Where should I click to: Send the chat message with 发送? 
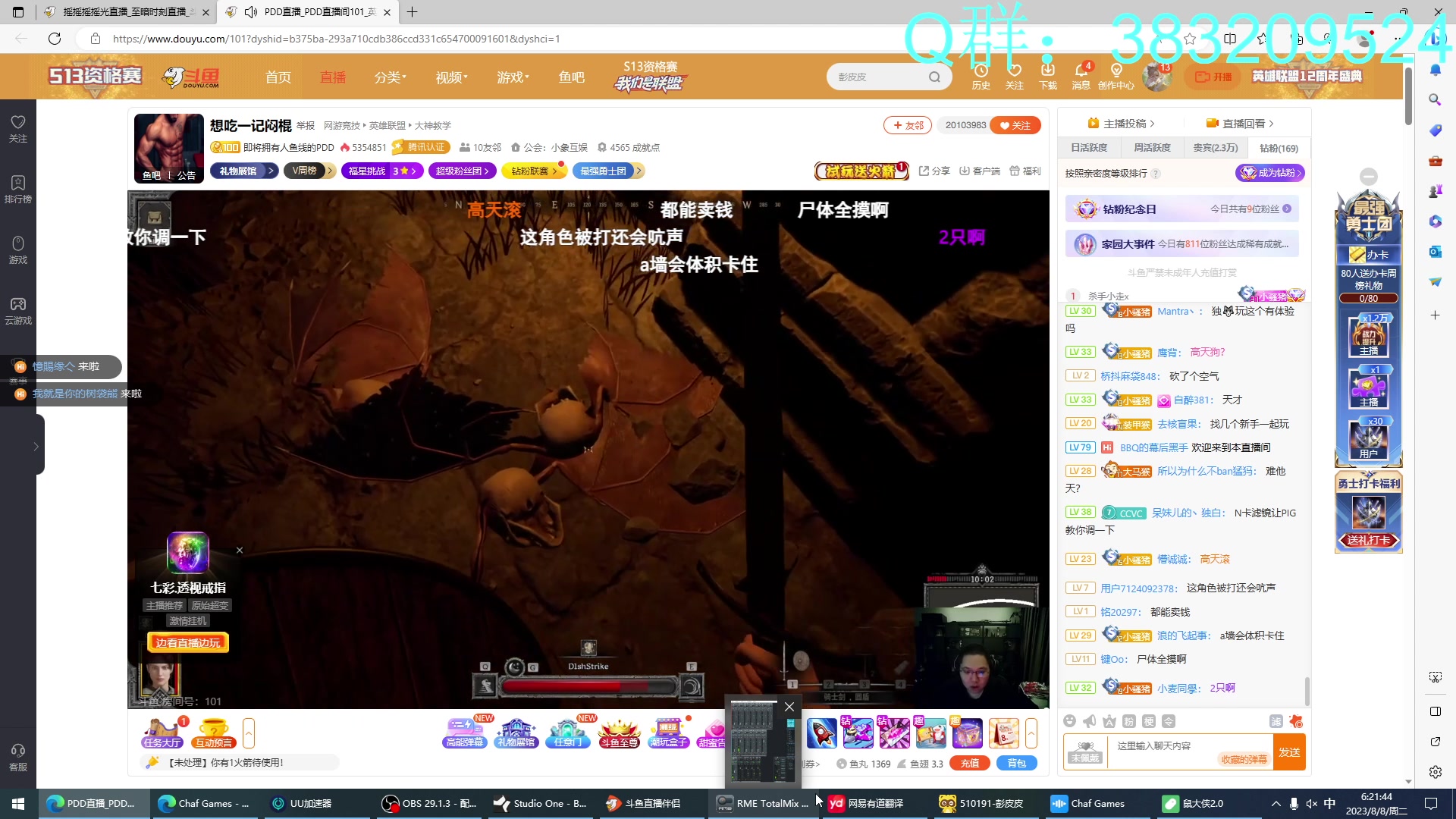tap(1289, 752)
